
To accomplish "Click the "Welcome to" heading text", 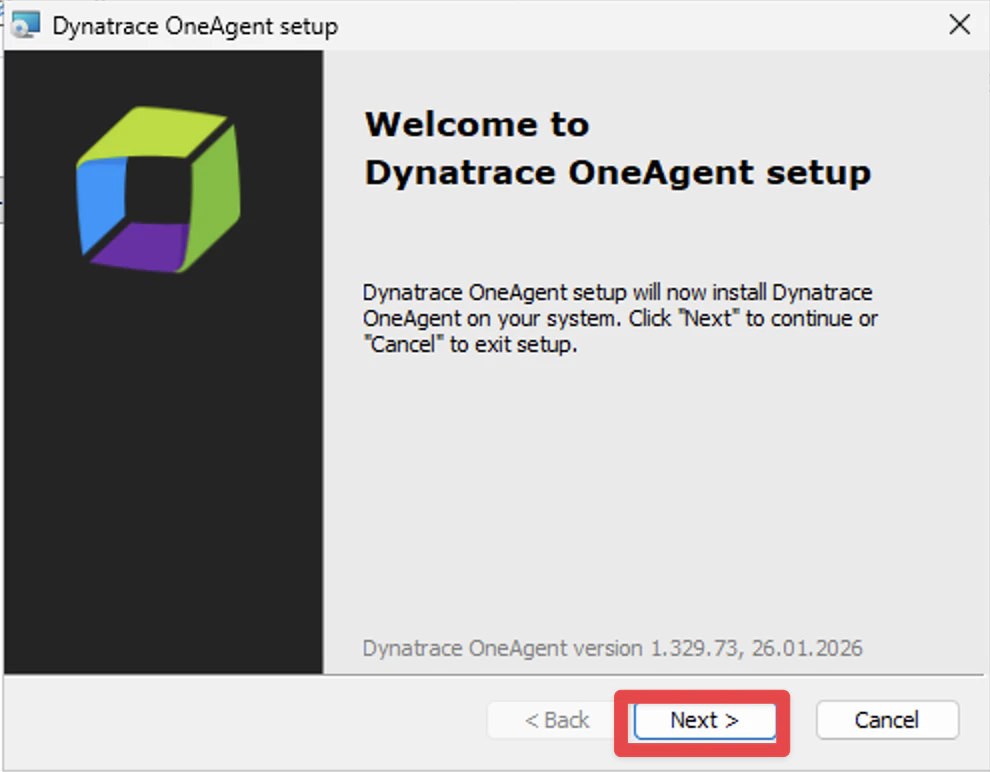I will click(x=477, y=124).
